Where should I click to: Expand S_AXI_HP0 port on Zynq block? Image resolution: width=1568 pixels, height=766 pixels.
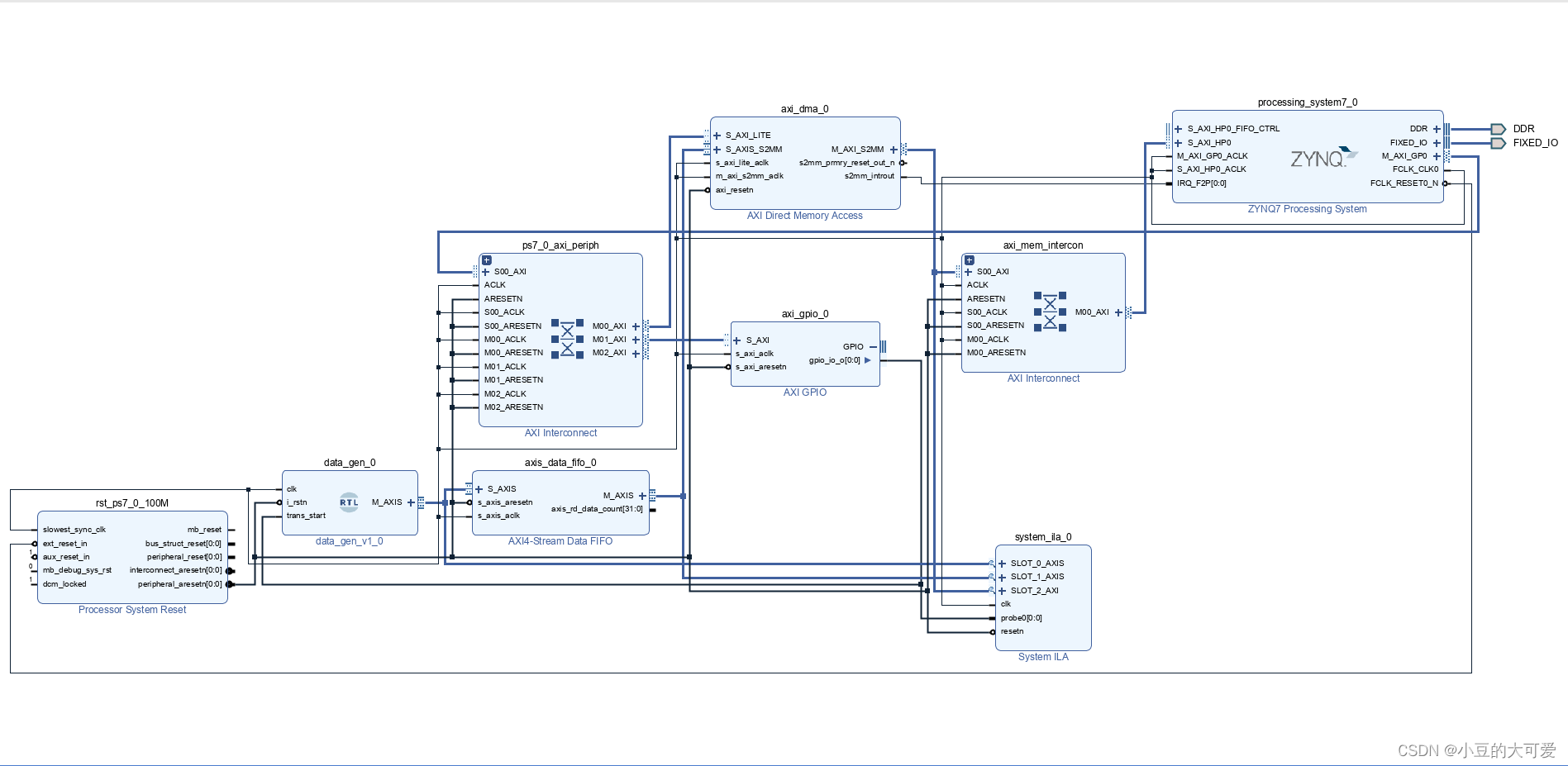click(1178, 143)
